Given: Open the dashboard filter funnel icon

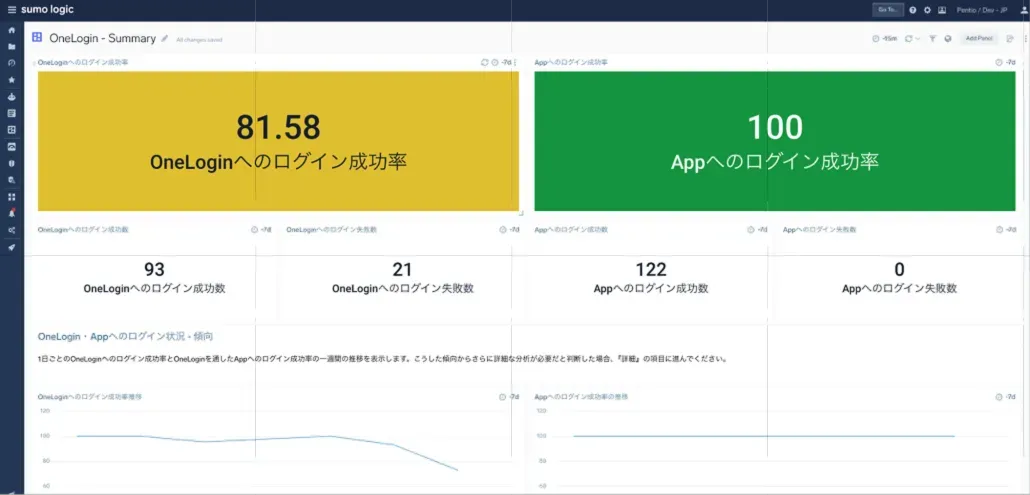Looking at the screenshot, I should click(x=932, y=39).
